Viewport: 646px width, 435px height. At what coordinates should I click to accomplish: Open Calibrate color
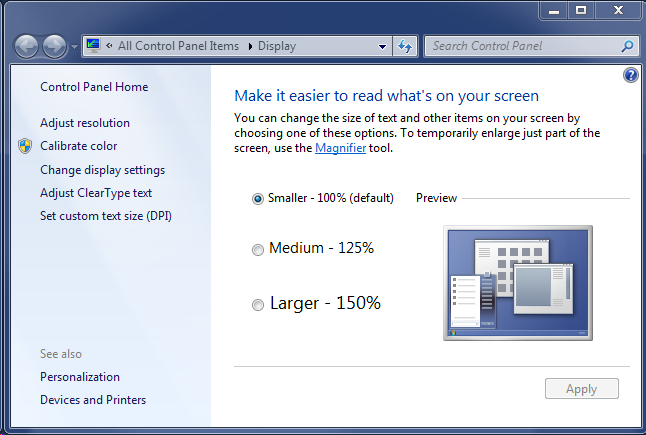click(78, 146)
